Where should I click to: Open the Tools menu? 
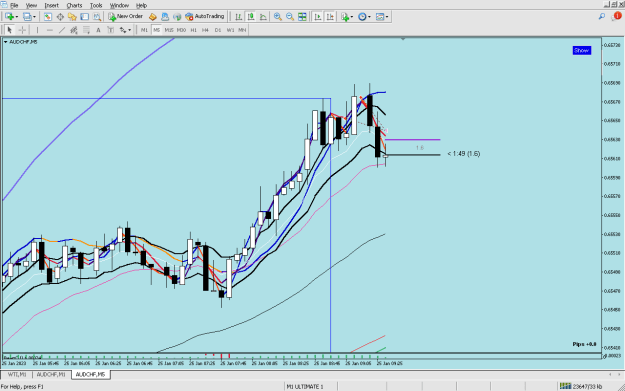pos(96,5)
